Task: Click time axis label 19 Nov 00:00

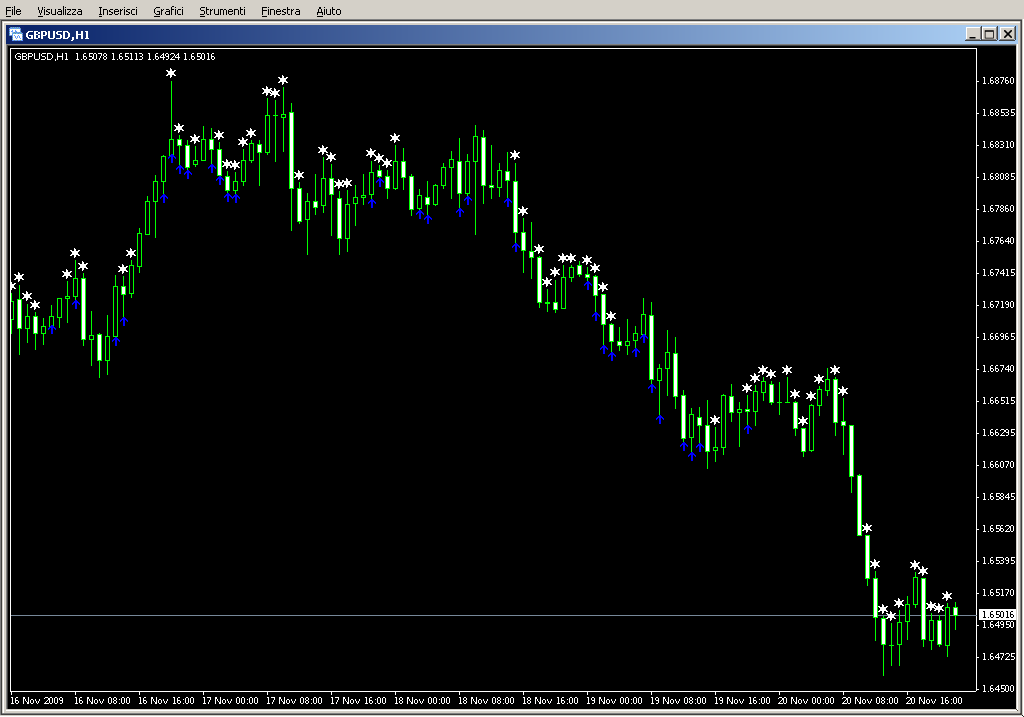Action: point(615,701)
